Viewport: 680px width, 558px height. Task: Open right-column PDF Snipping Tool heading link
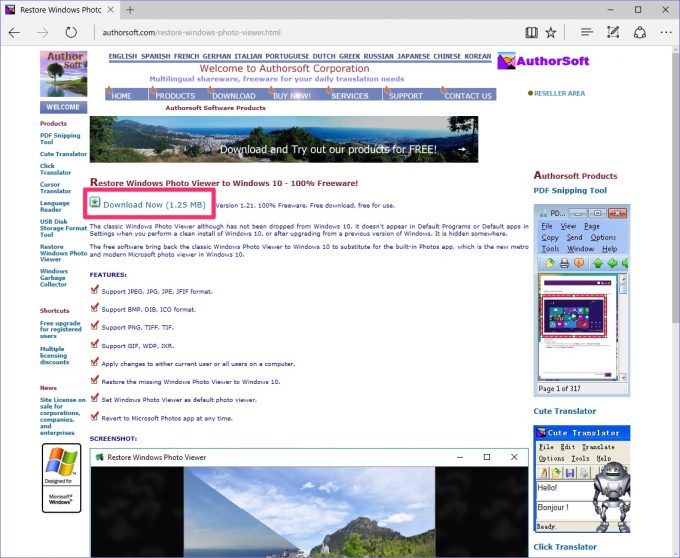pos(570,190)
